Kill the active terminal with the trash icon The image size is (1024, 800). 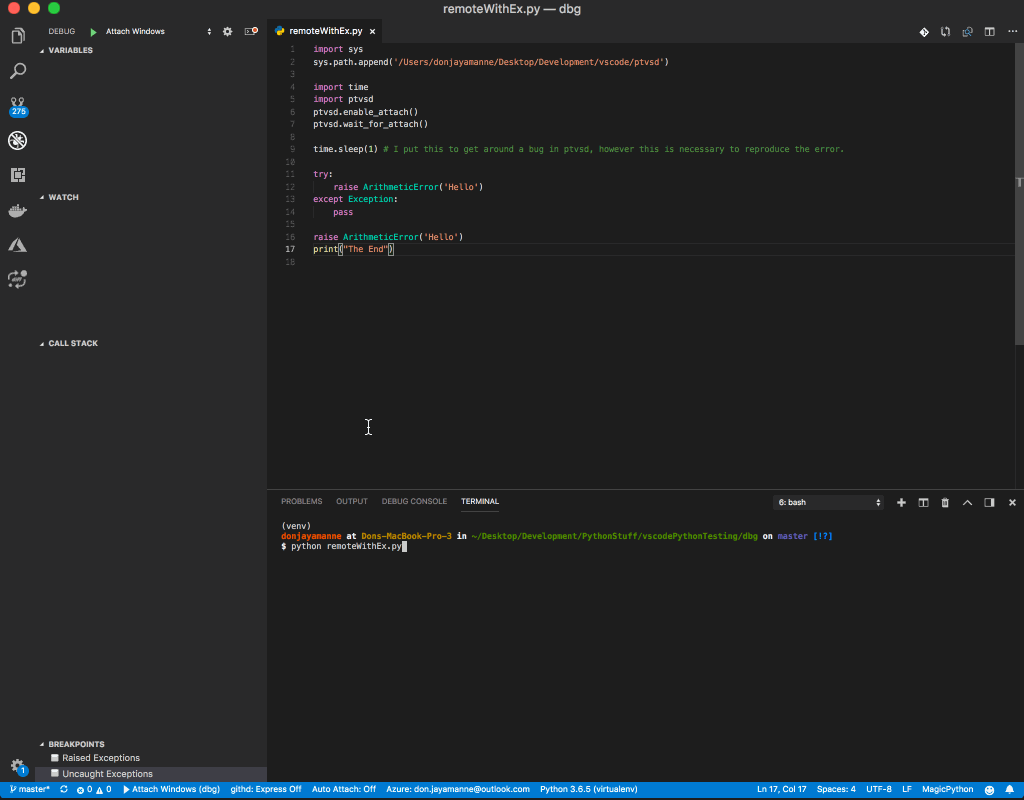[x=944, y=502]
